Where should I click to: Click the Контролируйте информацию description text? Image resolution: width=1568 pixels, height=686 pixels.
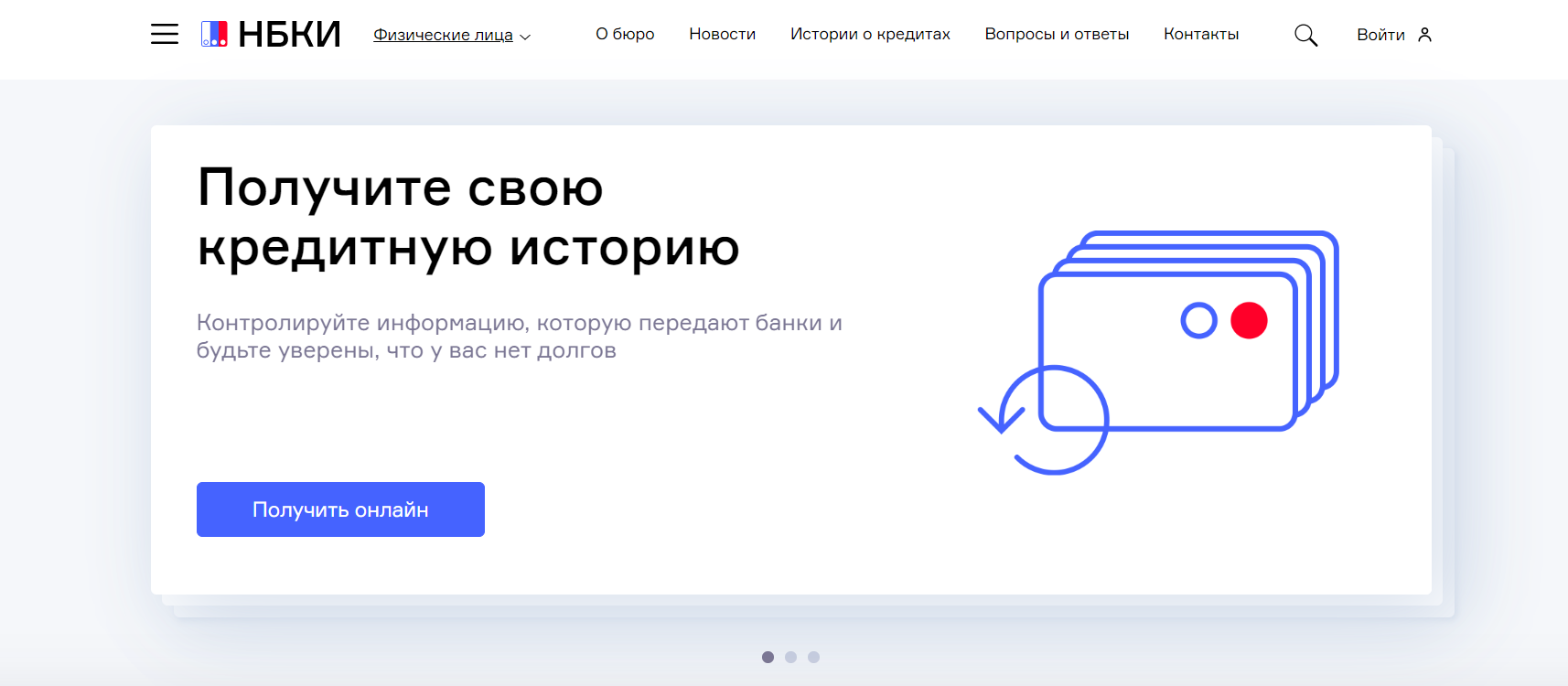(x=519, y=337)
